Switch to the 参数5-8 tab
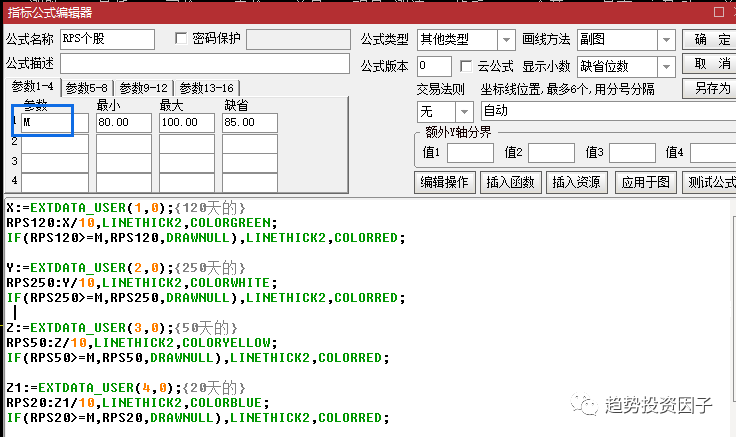The height and width of the screenshot is (437, 736). pyautogui.click(x=87, y=88)
